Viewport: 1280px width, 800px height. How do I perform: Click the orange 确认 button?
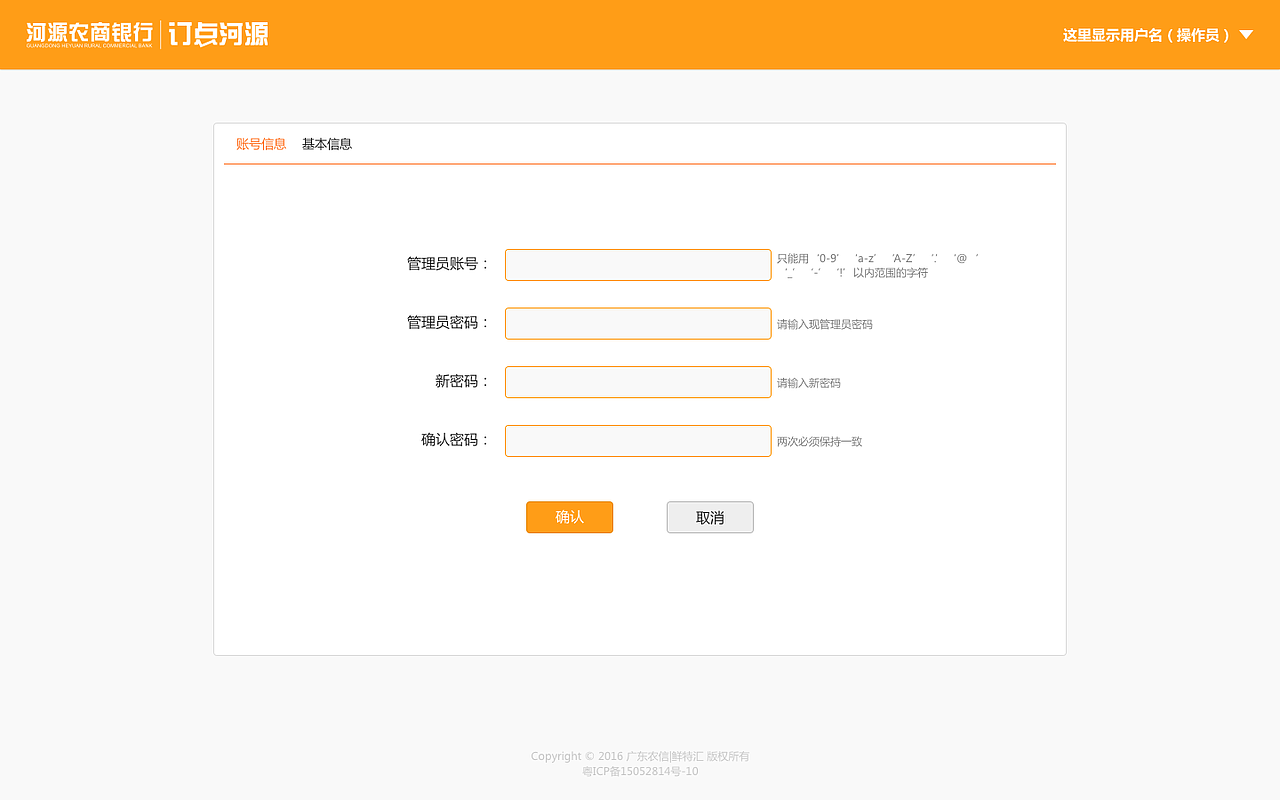[569, 517]
